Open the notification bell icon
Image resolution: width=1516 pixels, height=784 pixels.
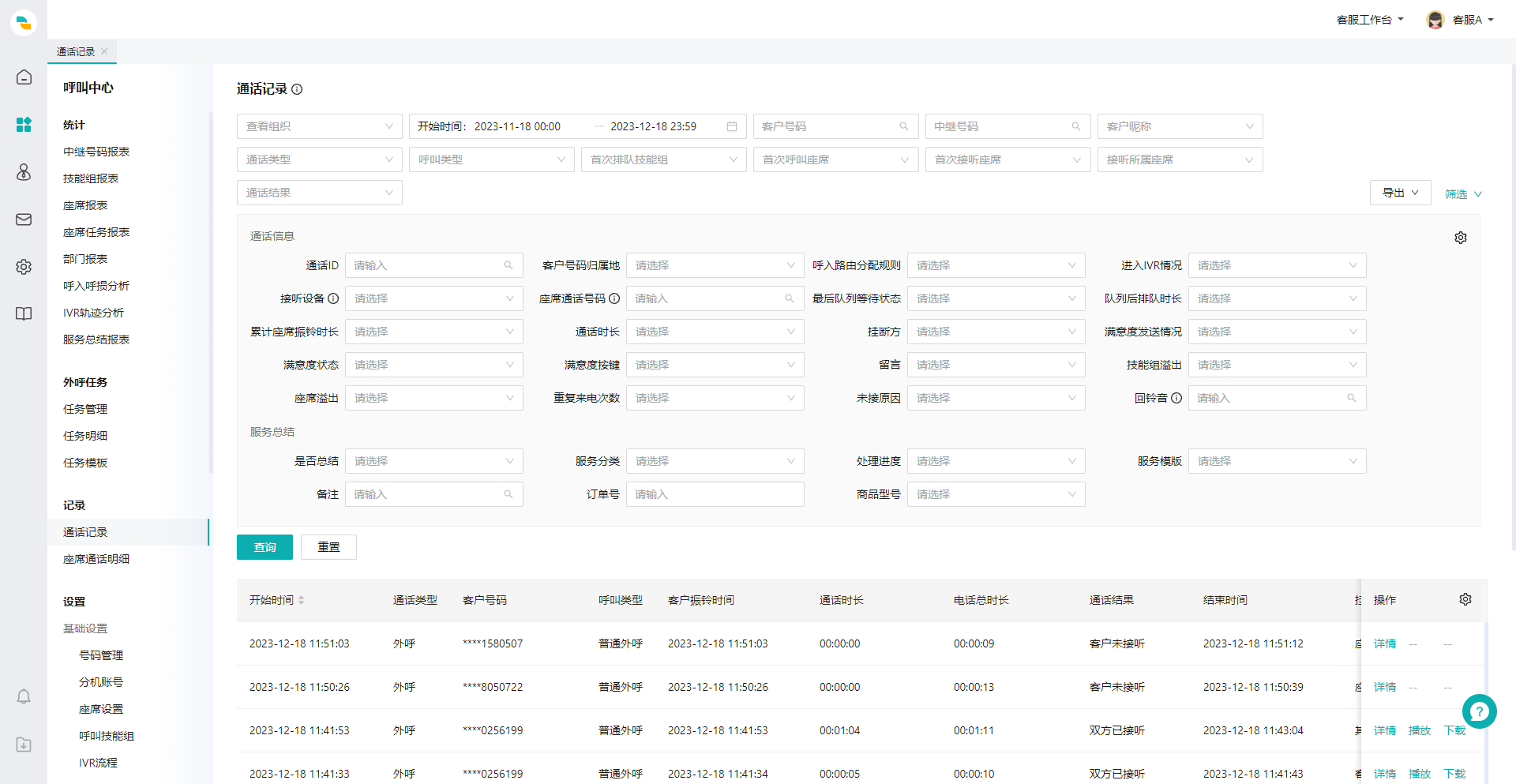[x=24, y=696]
